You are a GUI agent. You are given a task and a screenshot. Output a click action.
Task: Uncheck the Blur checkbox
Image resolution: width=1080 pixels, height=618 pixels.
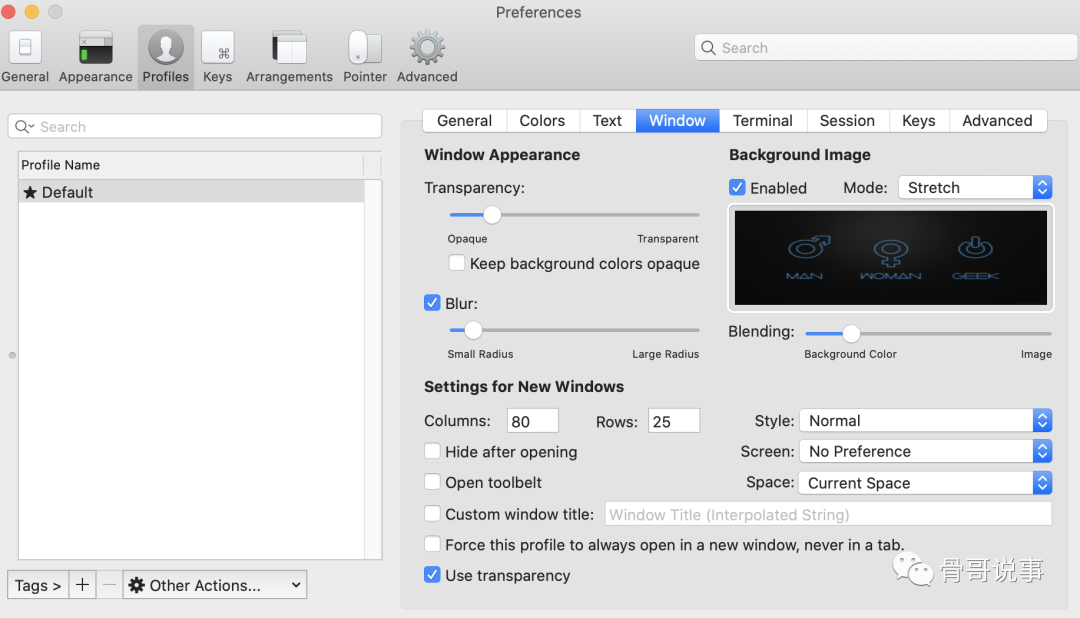[432, 302]
